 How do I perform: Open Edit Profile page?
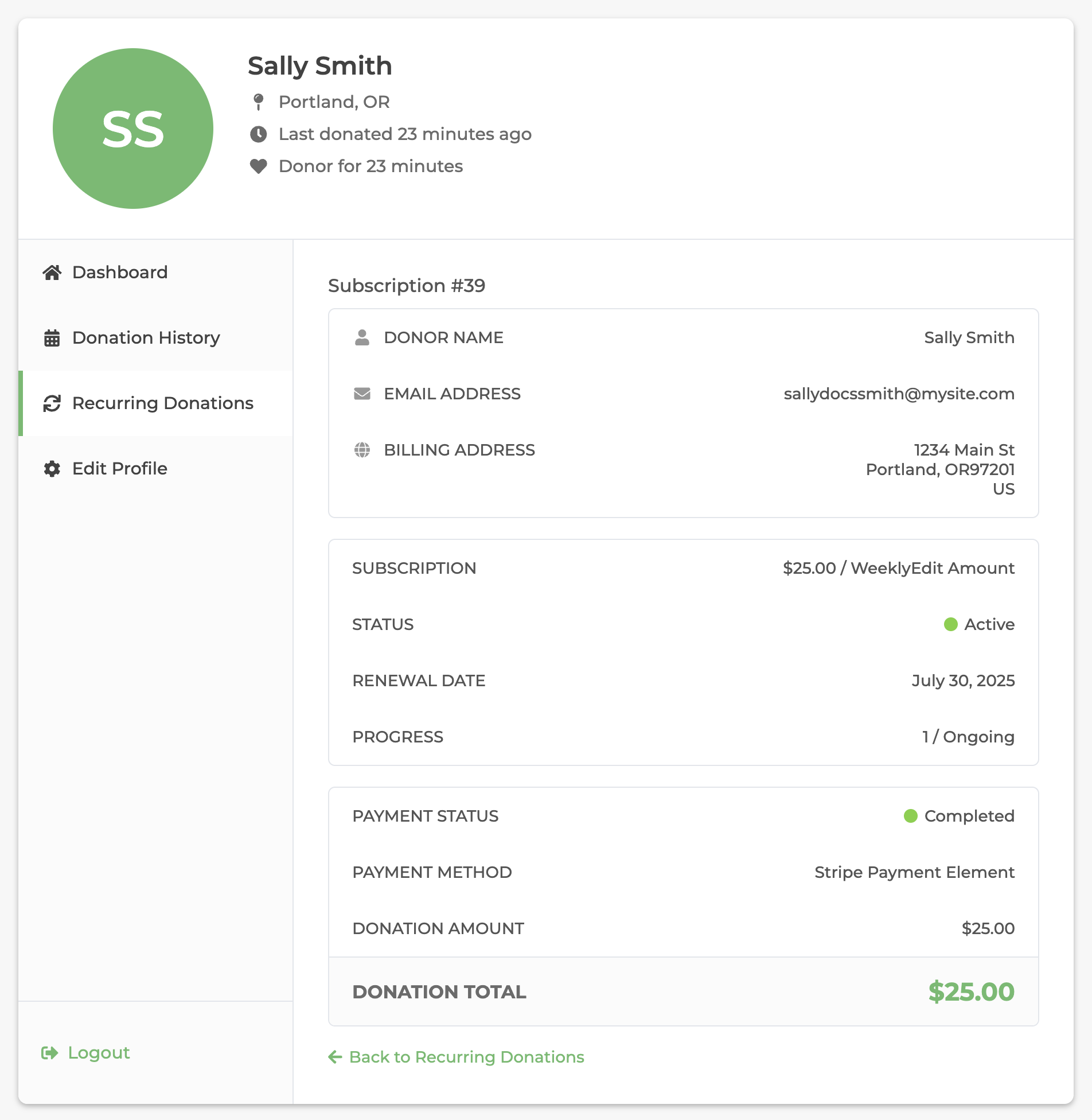point(119,469)
